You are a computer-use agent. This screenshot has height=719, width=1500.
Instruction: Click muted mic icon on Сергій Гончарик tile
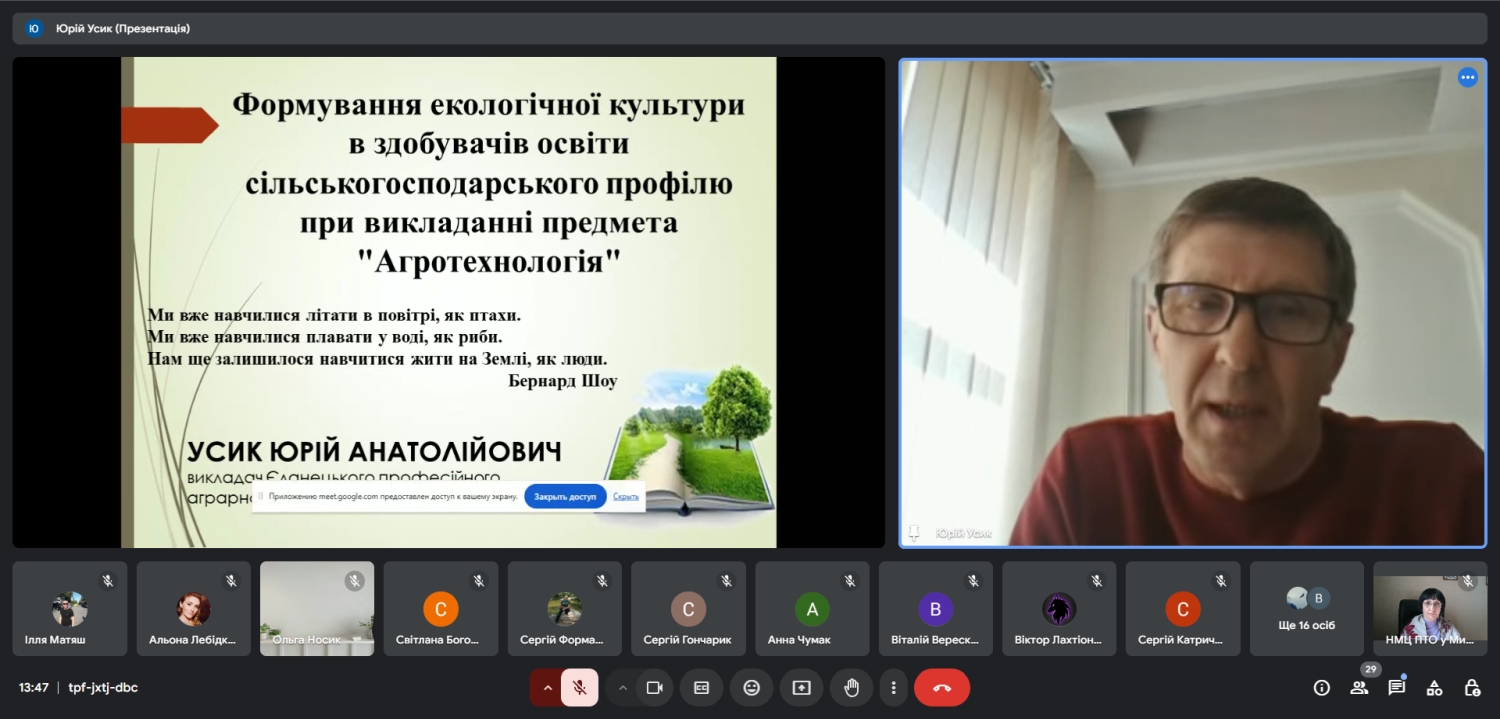click(726, 580)
